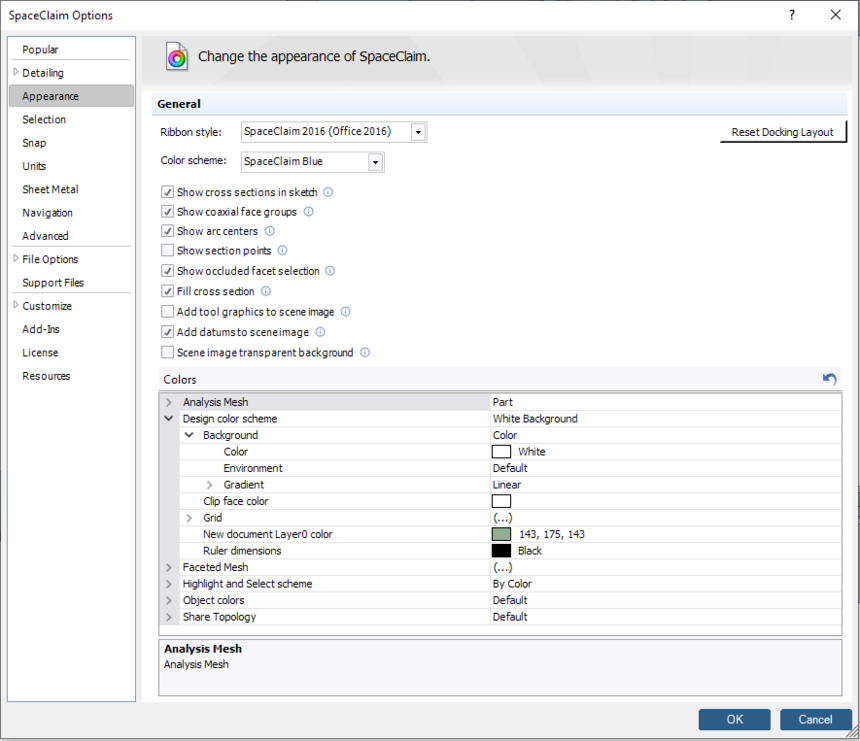The width and height of the screenshot is (860, 741).
Task: Expand the Gradient row
Action: click(x=210, y=485)
